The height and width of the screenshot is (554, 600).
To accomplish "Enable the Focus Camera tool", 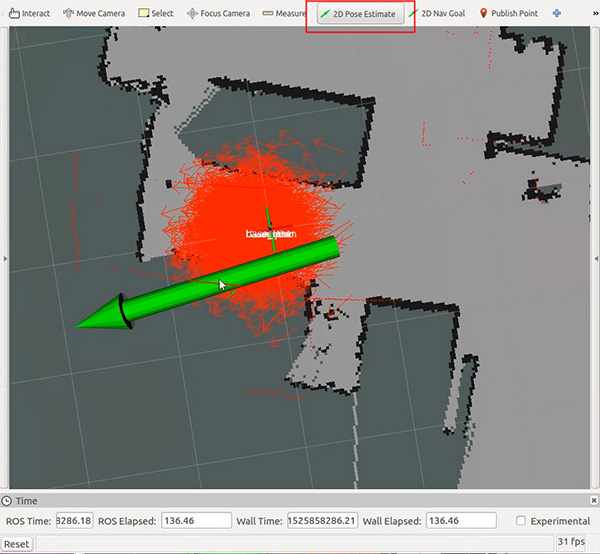I will [217, 14].
